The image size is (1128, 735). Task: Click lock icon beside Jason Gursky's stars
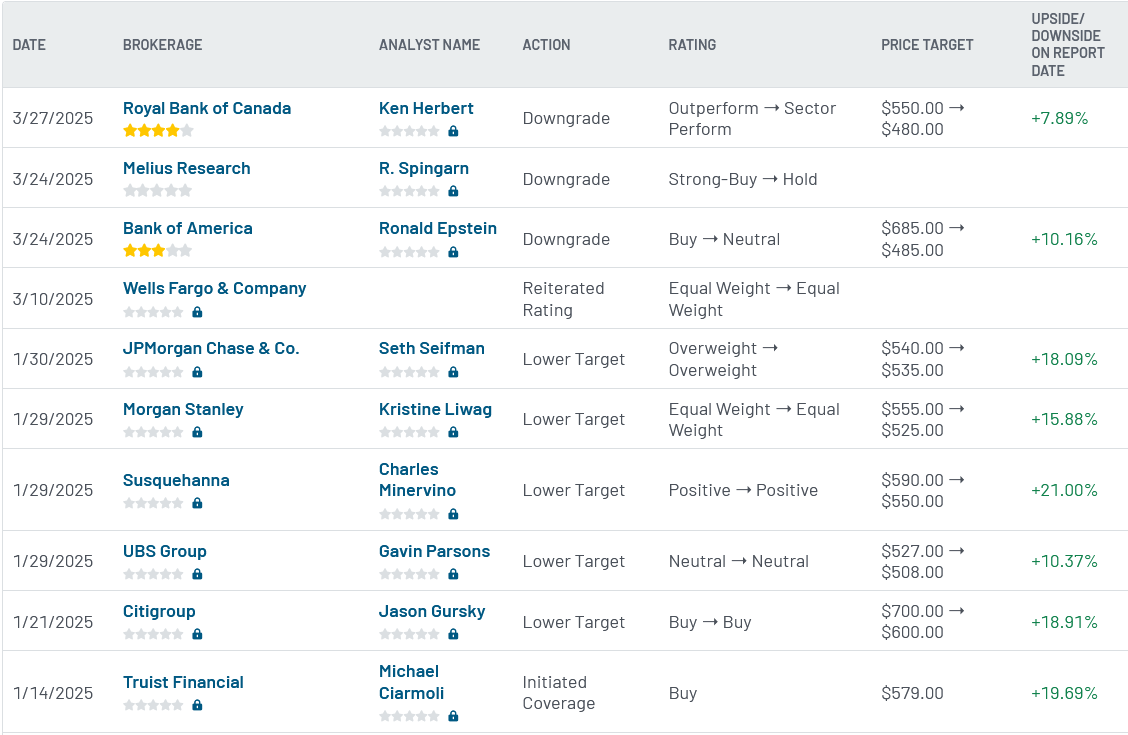(453, 634)
